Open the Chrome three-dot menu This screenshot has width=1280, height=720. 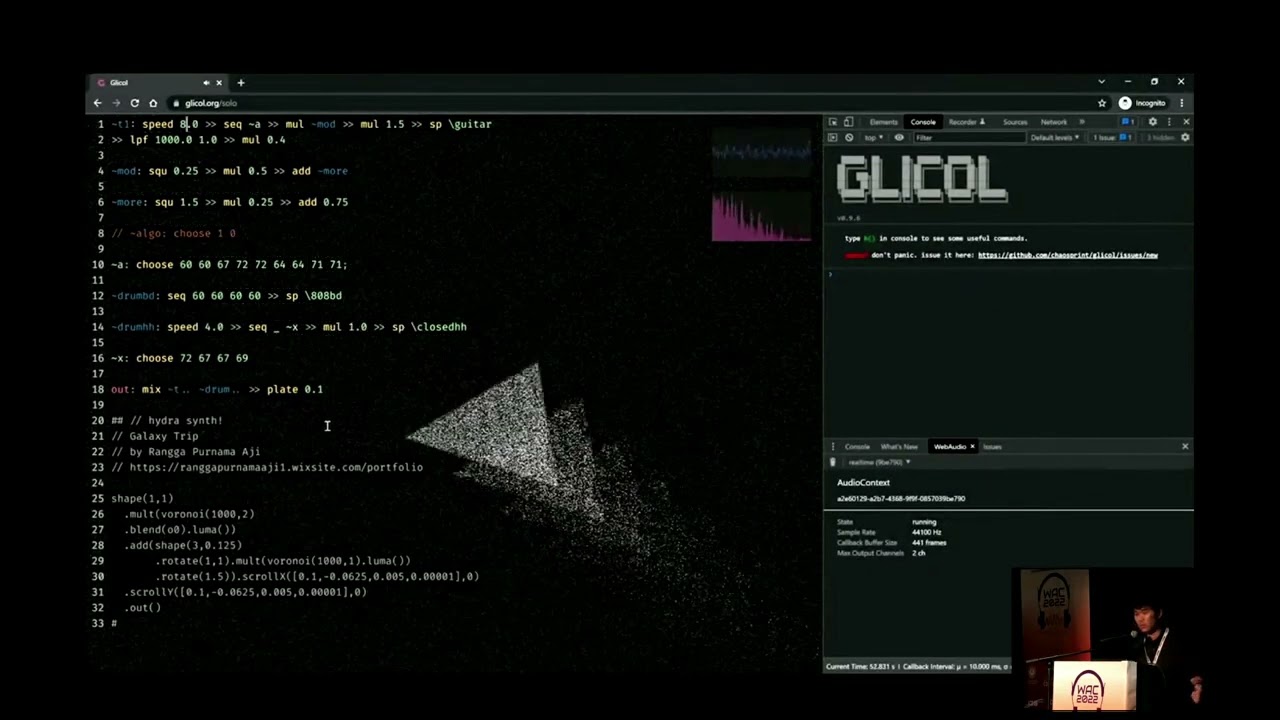[1181, 103]
